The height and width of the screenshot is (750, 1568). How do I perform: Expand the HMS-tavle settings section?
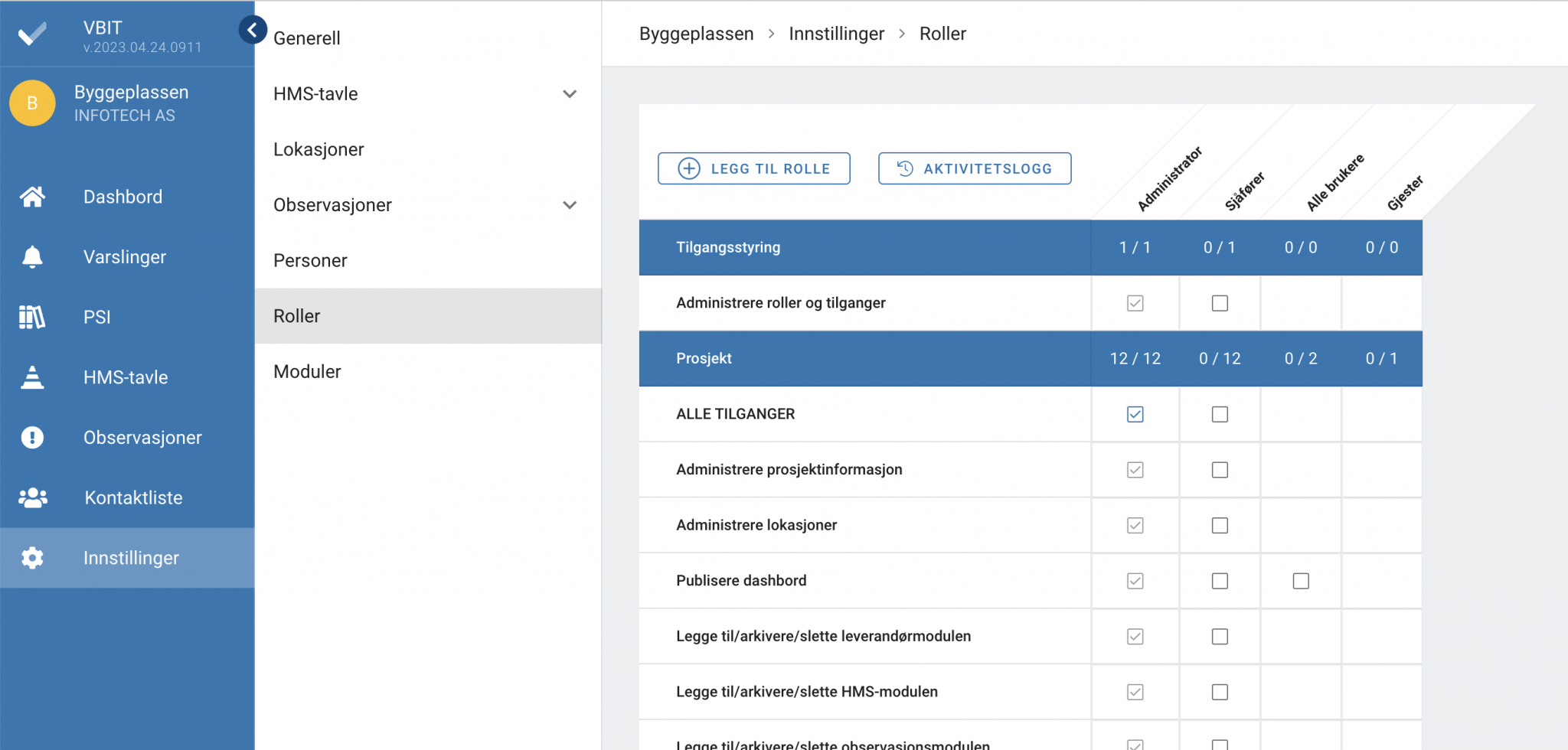570,93
